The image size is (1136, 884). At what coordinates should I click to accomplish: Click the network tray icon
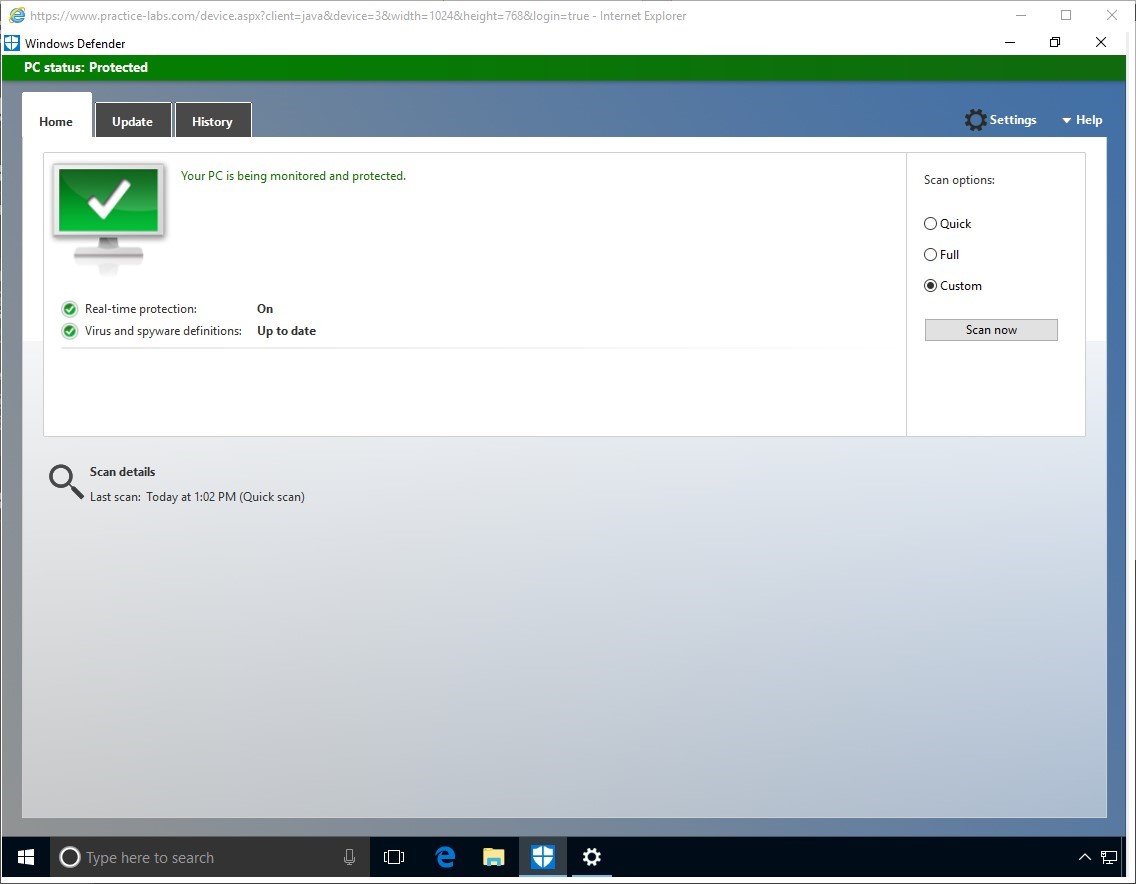tap(1108, 857)
